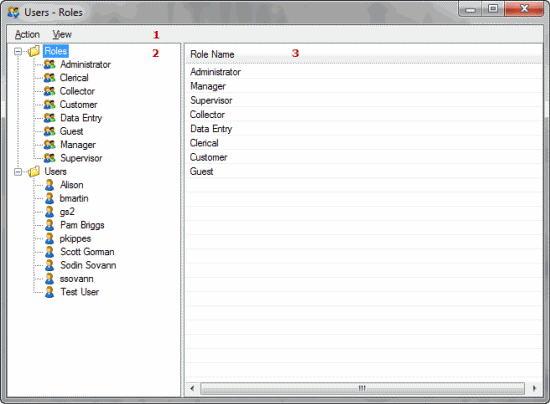Select user name Sodin Sovann
The width and height of the screenshot is (550, 404).
pos(88,265)
